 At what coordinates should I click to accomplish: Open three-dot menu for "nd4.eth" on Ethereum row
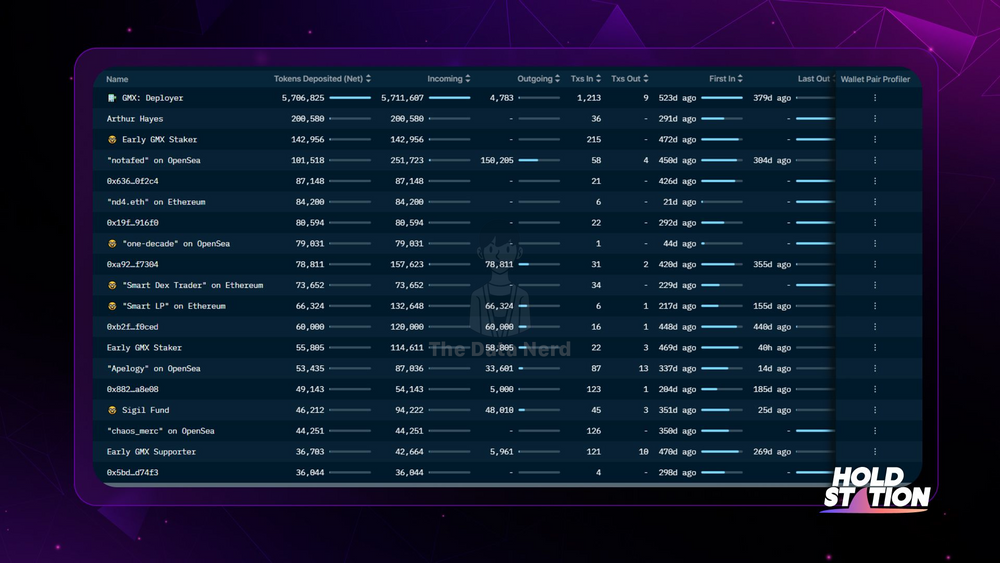click(x=875, y=201)
